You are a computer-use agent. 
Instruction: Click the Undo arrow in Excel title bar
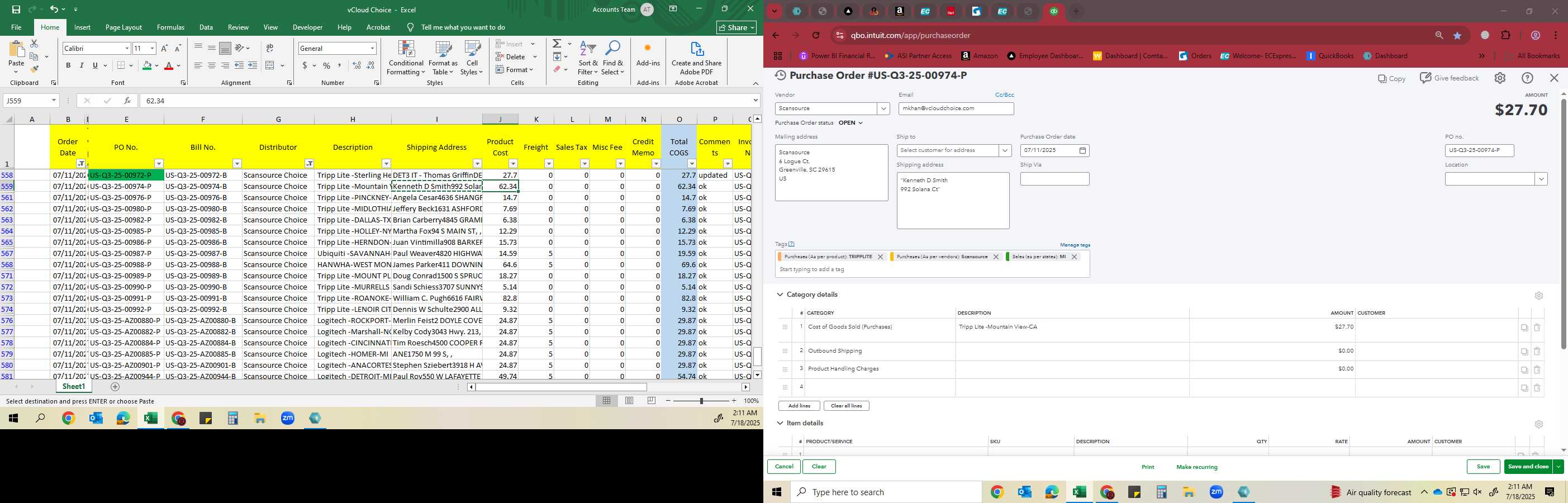[54, 9]
